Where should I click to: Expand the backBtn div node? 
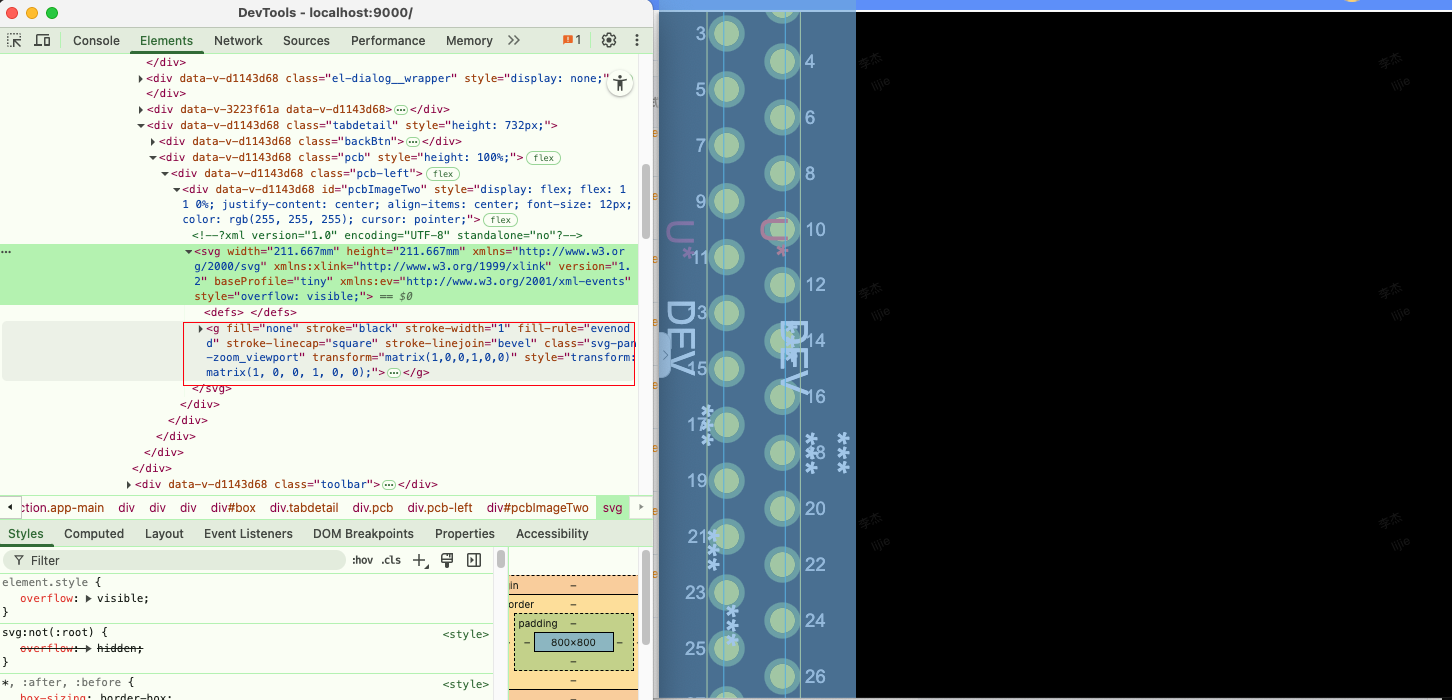(x=153, y=142)
